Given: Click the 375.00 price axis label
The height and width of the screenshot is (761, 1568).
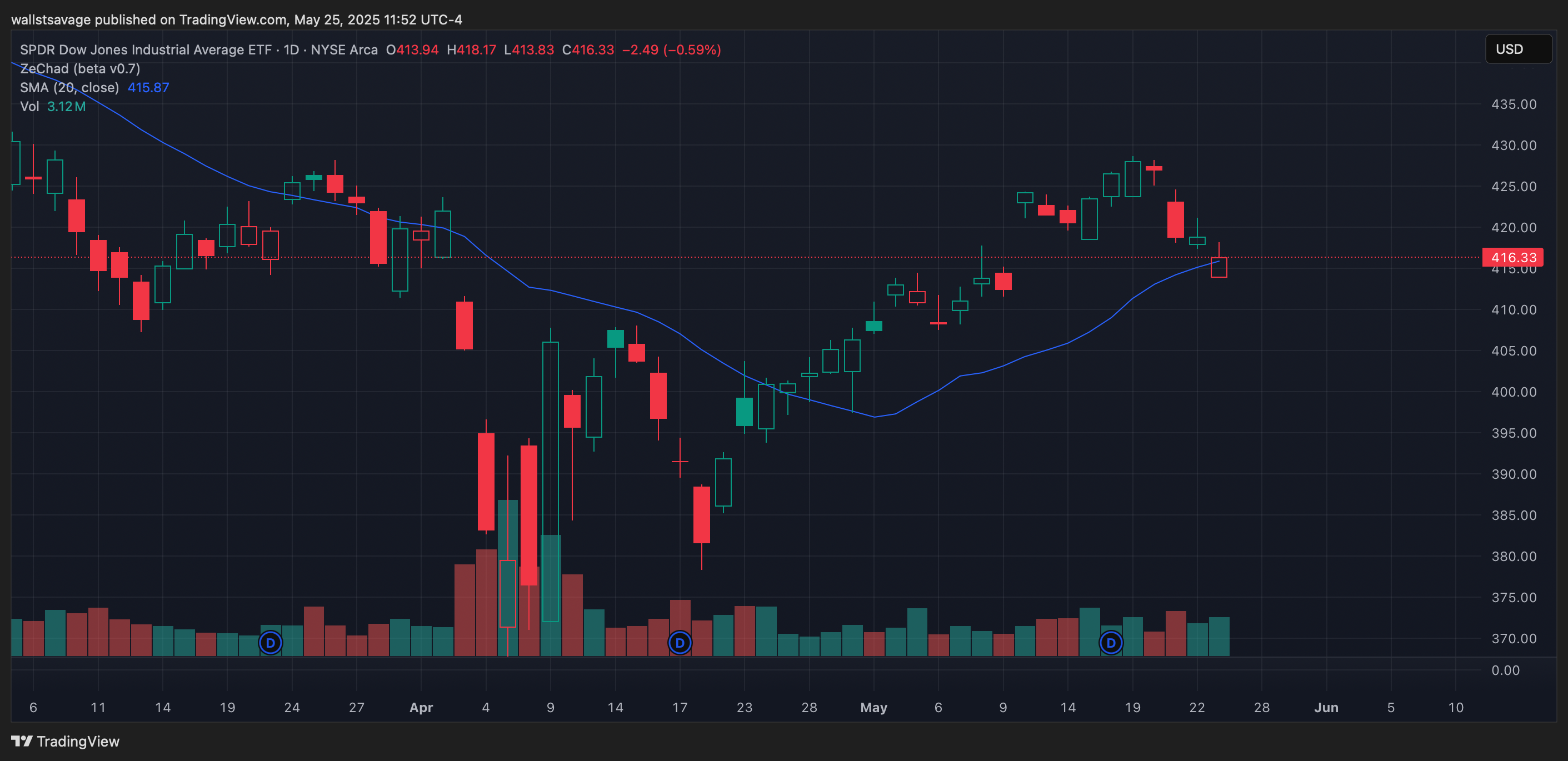Looking at the screenshot, I should [1514, 597].
